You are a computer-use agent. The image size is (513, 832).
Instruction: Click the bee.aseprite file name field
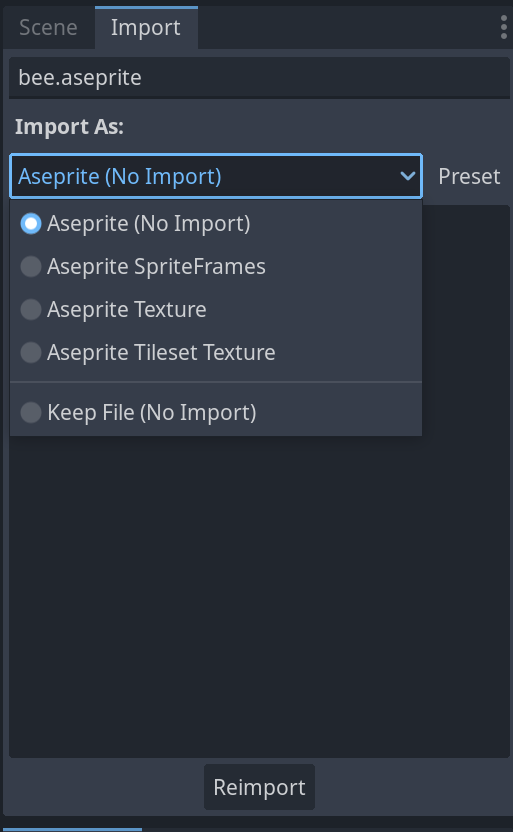point(259,78)
